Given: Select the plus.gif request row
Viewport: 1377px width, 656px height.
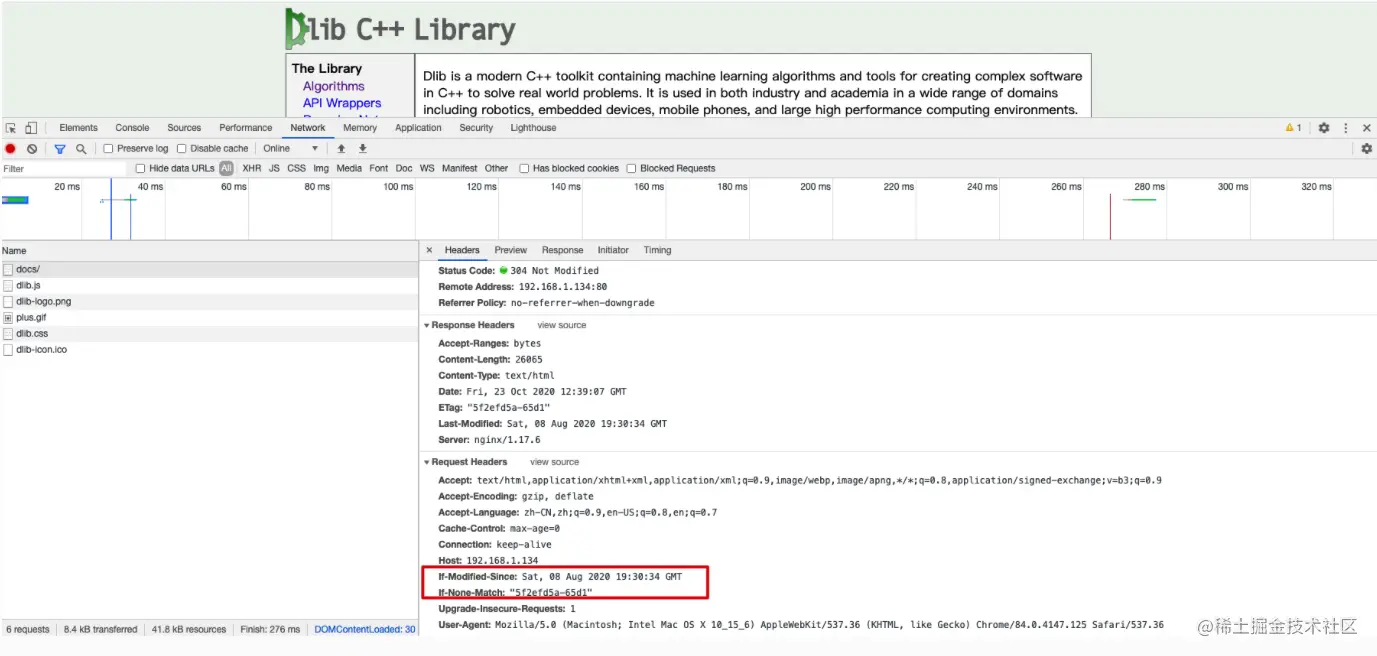Looking at the screenshot, I should coord(209,317).
